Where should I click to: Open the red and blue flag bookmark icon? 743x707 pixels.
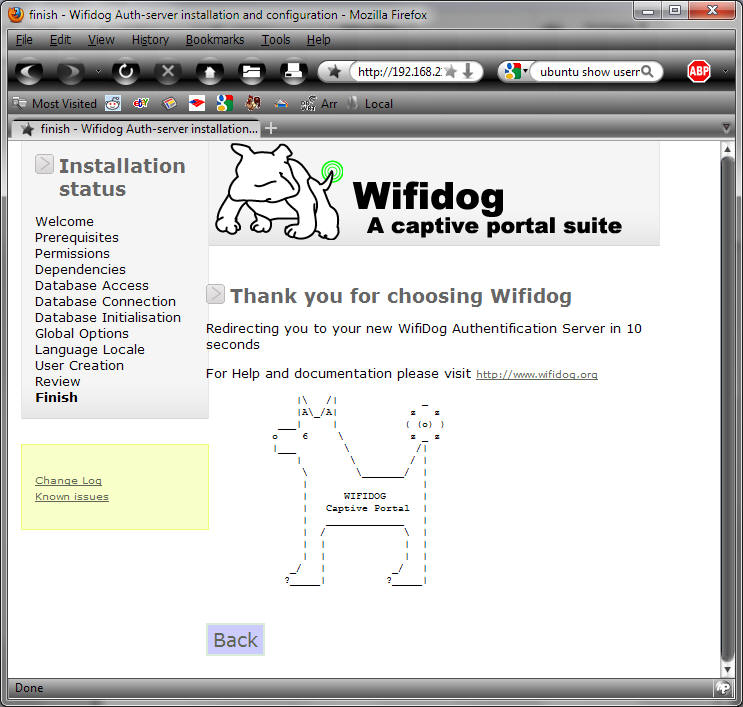pyautogui.click(x=197, y=103)
